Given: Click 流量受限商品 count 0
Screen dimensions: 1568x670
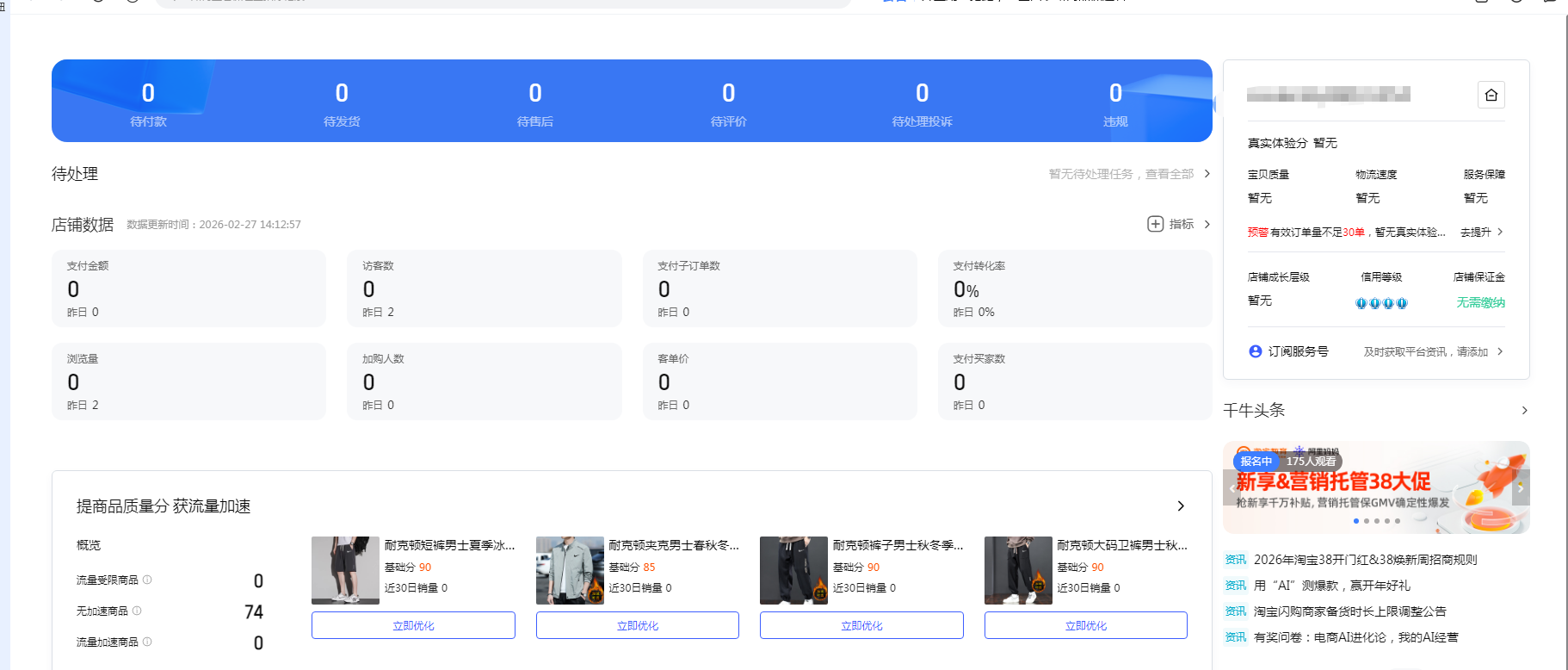Looking at the screenshot, I should click(258, 580).
